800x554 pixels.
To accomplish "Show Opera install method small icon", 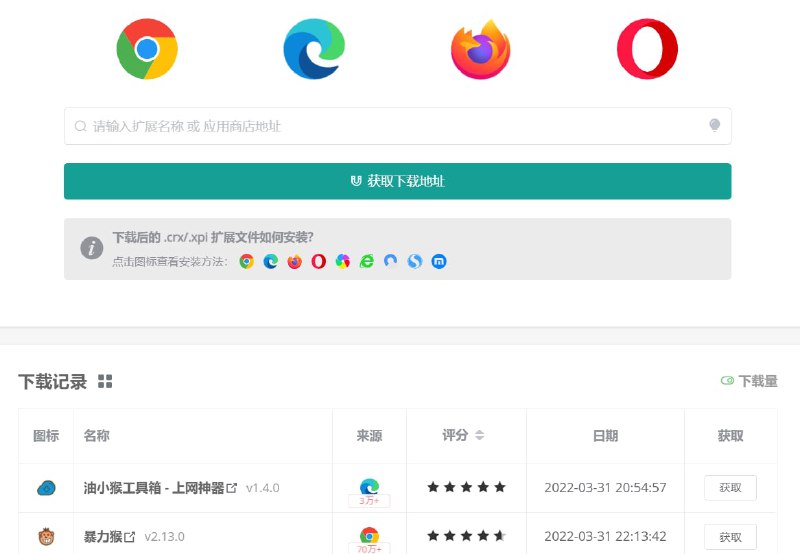I will 318,262.
